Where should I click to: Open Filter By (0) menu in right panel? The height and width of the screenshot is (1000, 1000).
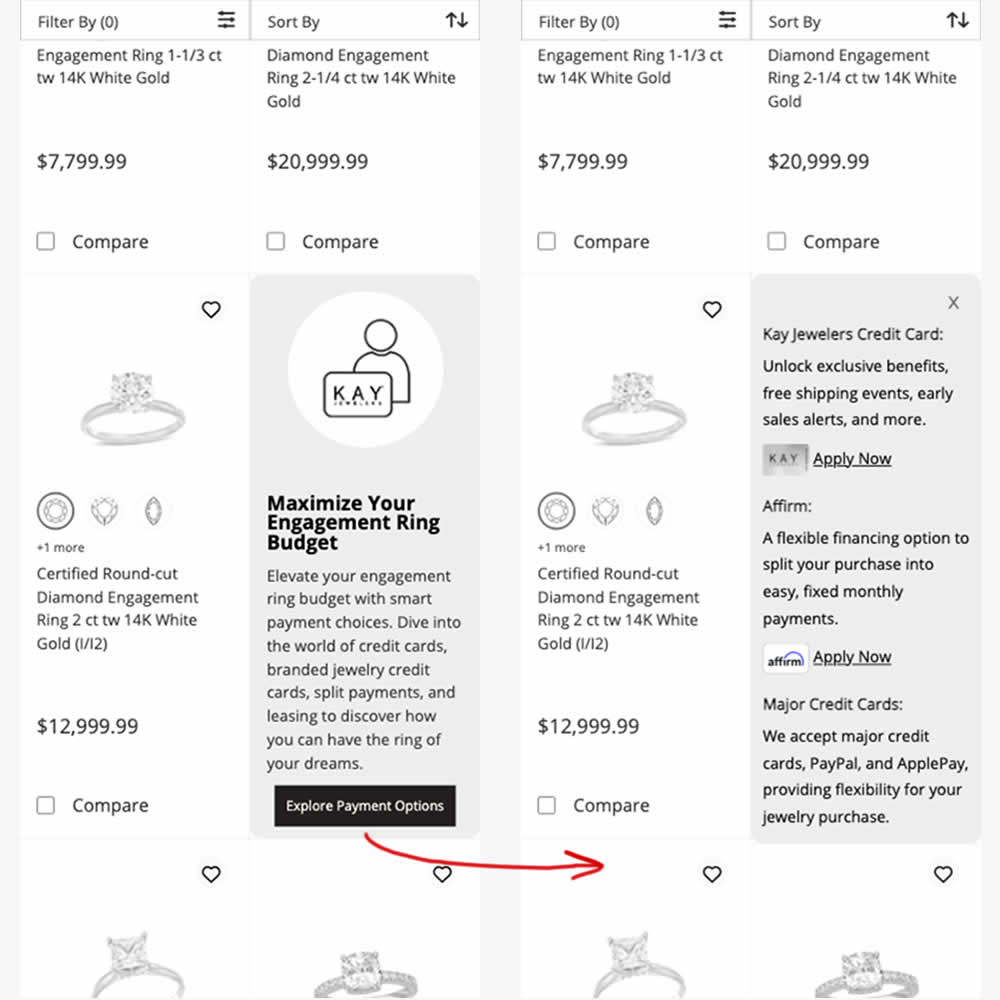coord(636,21)
